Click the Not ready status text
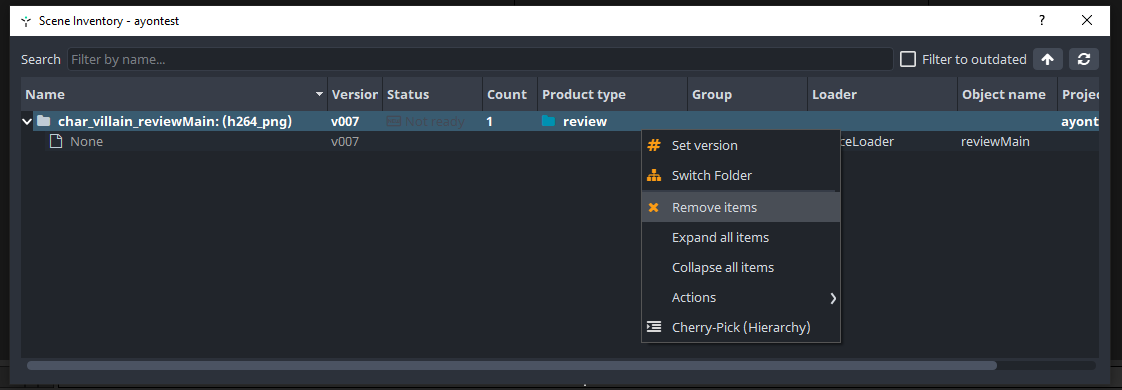Image resolution: width=1122 pixels, height=390 pixels. click(434, 122)
